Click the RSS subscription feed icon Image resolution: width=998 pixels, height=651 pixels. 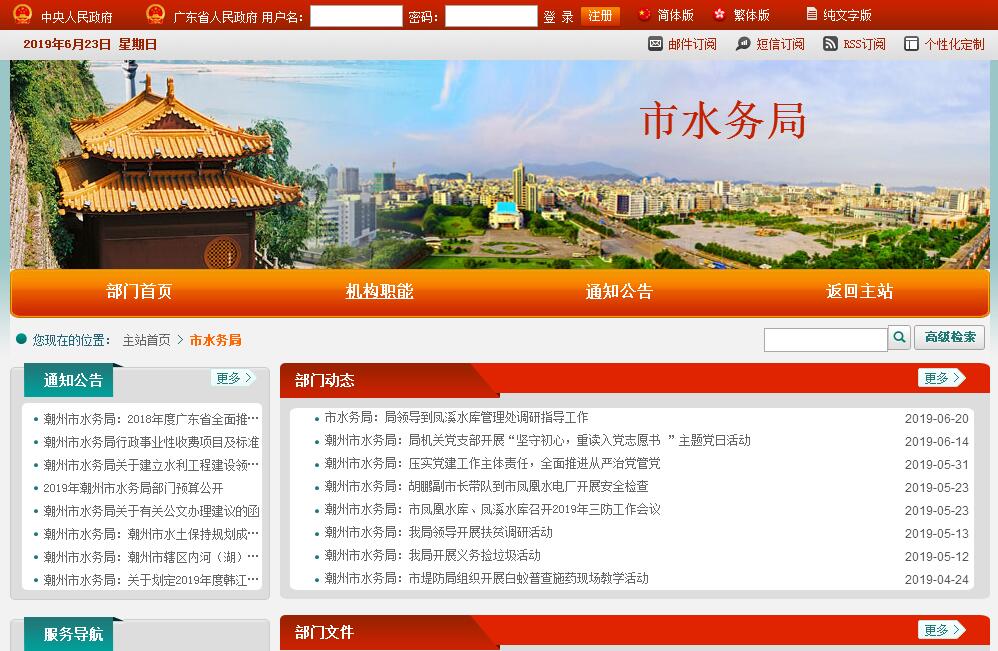[830, 44]
